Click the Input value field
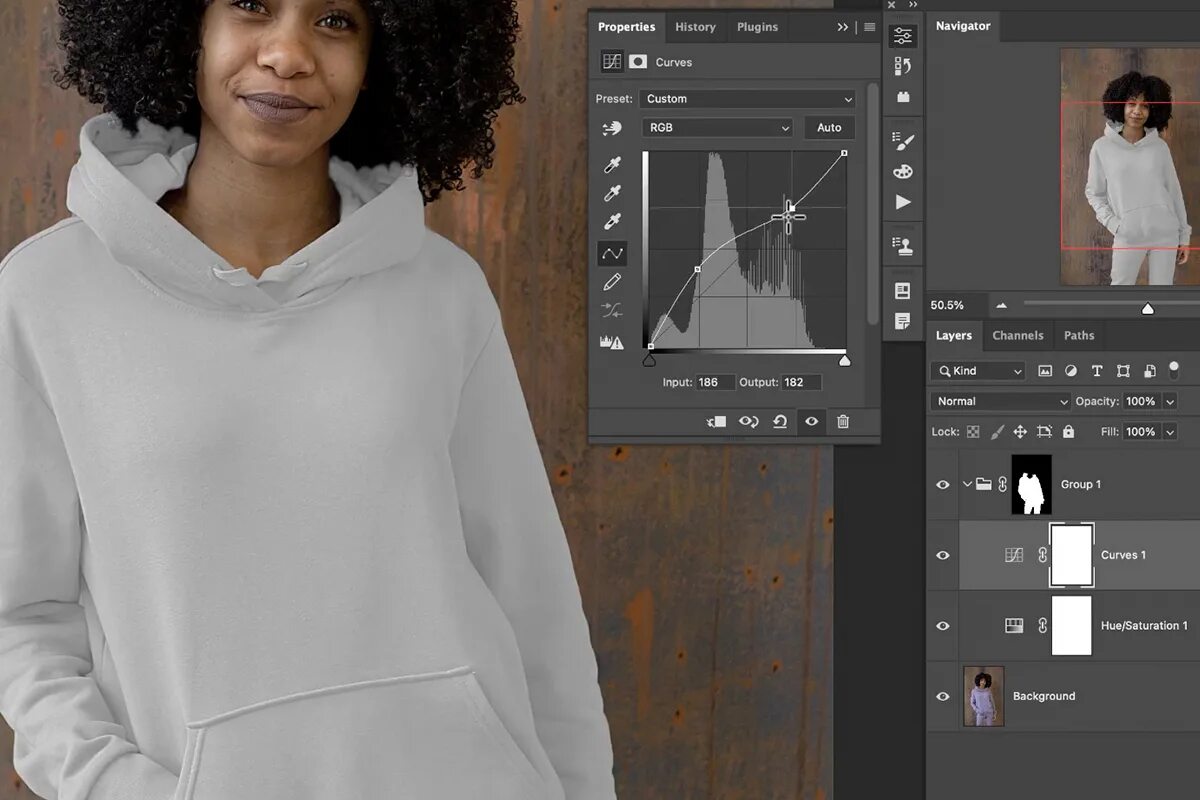This screenshot has width=1200, height=800. click(x=715, y=383)
